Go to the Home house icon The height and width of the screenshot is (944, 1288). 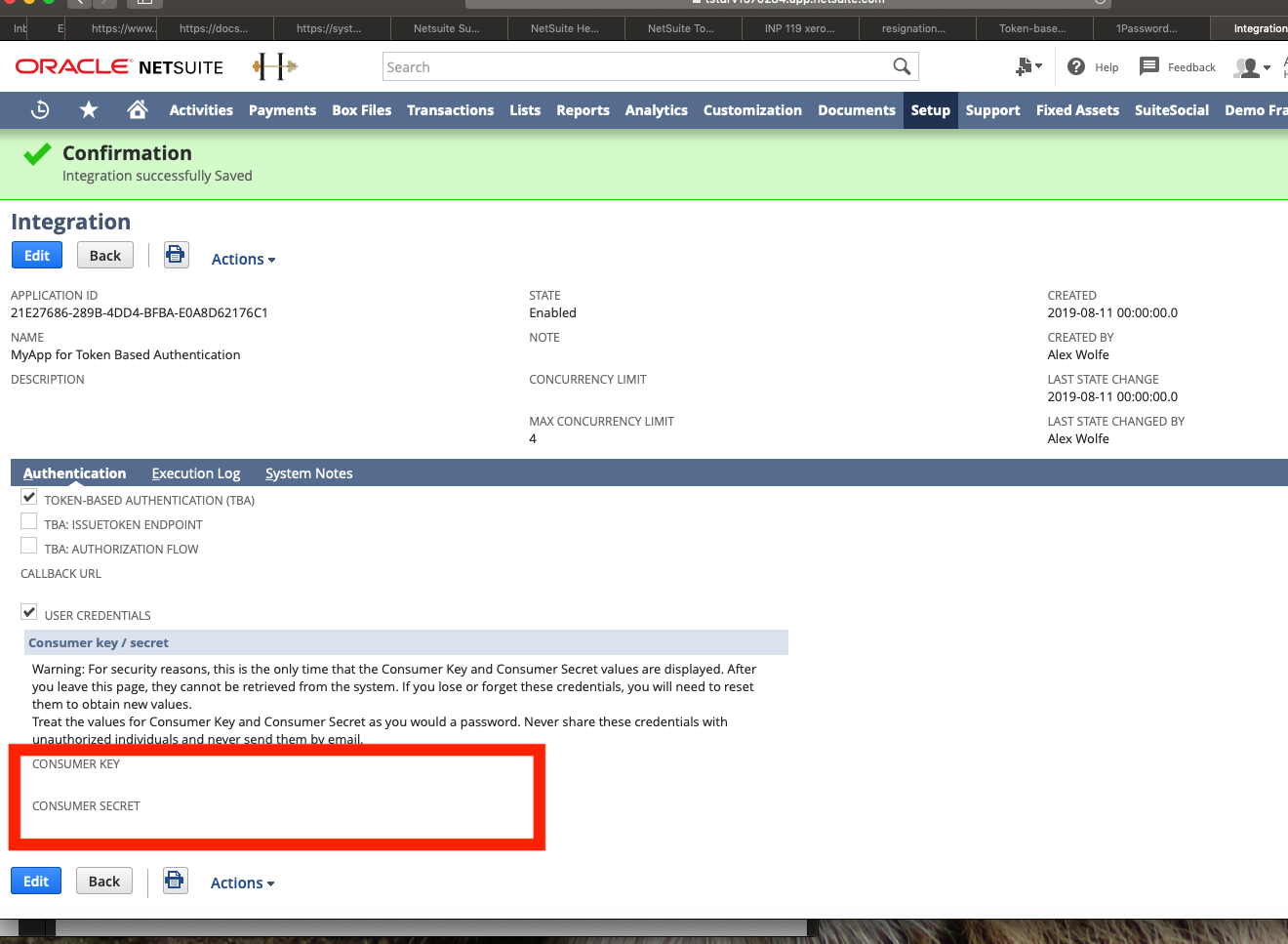[x=138, y=110]
